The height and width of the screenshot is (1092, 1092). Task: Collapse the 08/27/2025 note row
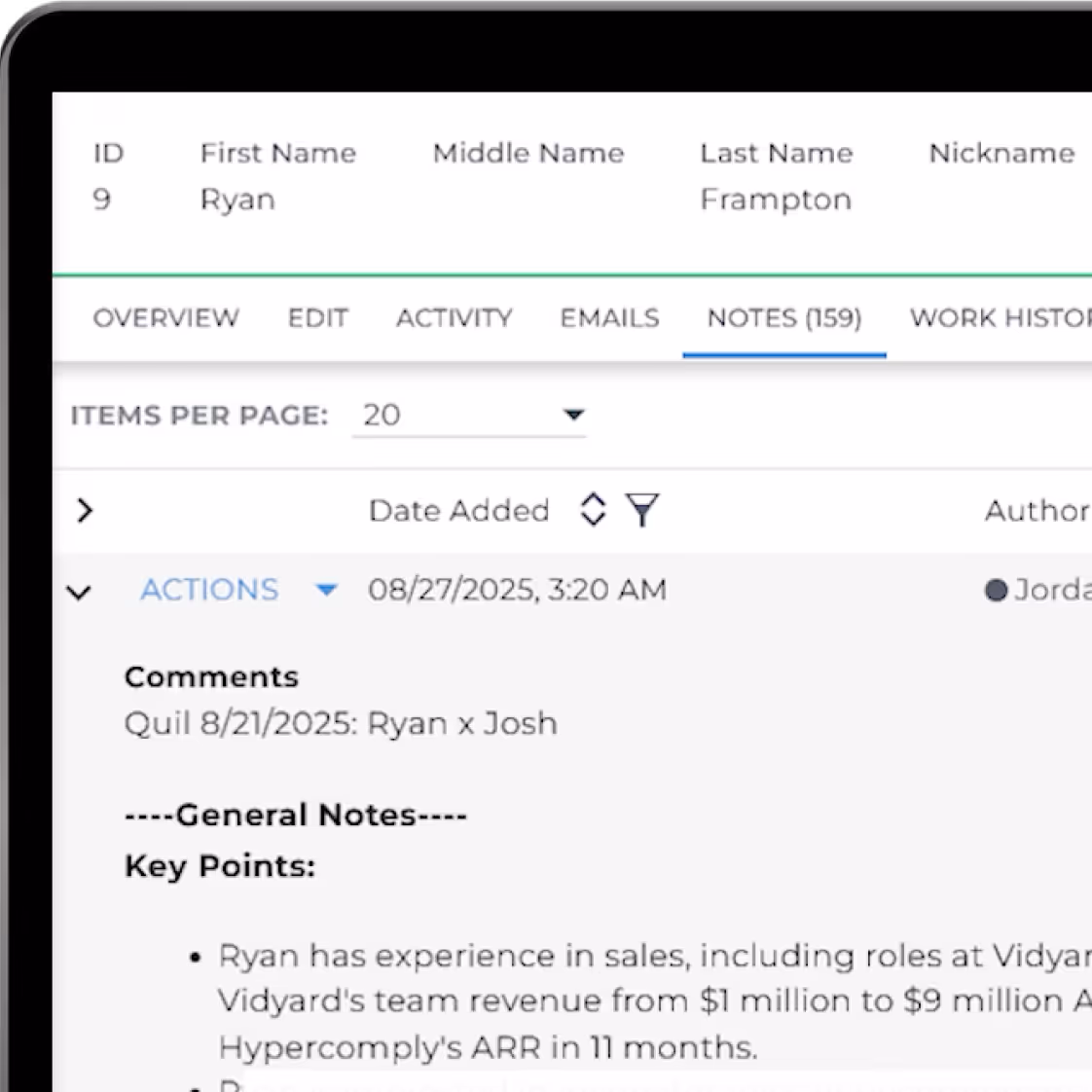coord(79,592)
